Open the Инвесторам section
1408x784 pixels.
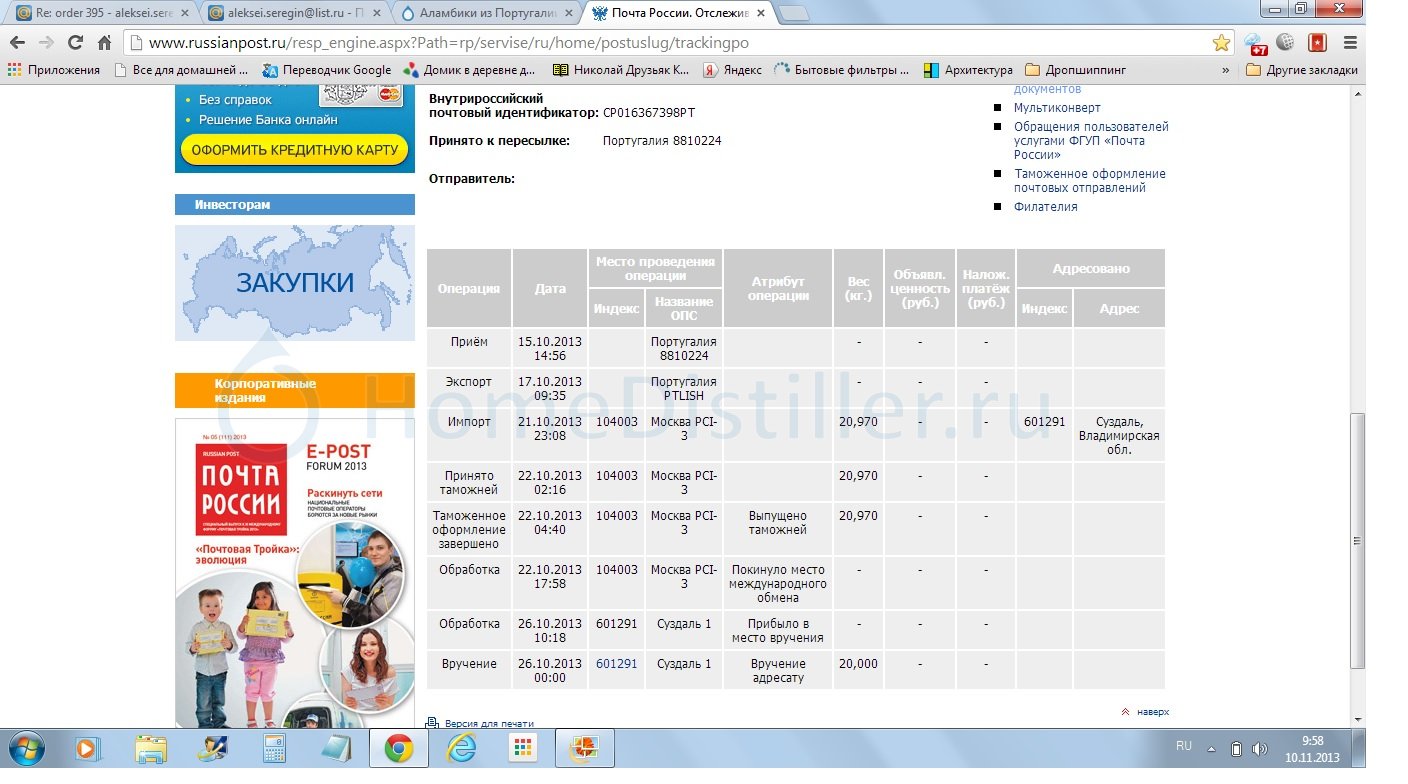295,204
